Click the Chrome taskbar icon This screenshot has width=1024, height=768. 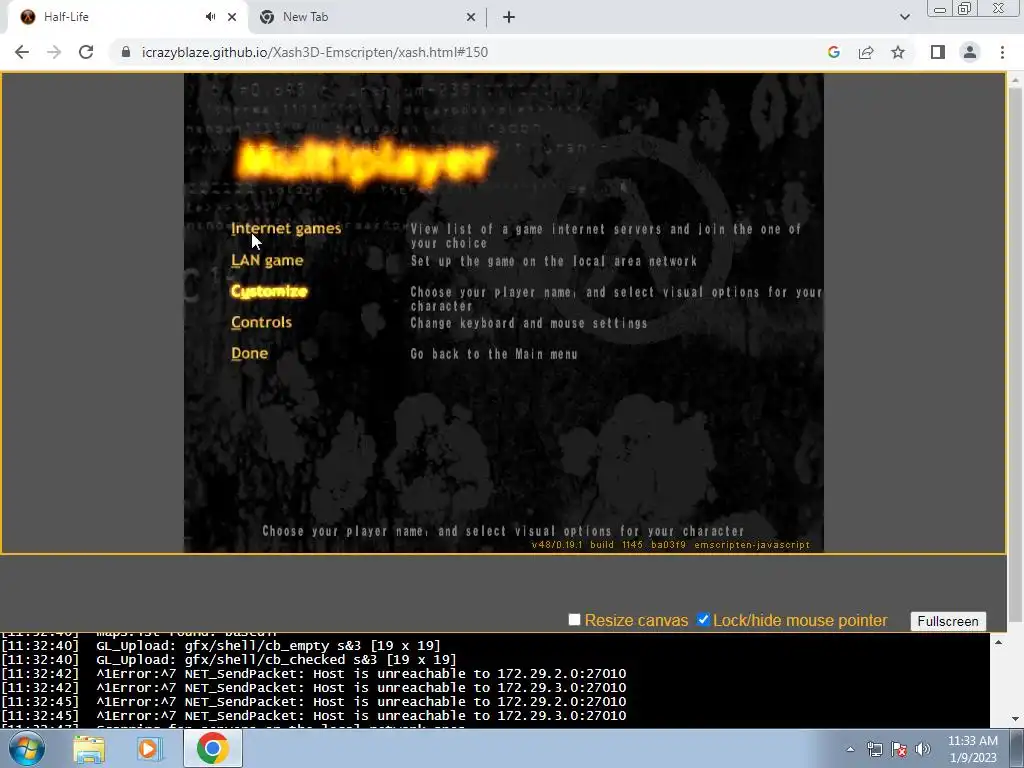pos(212,748)
